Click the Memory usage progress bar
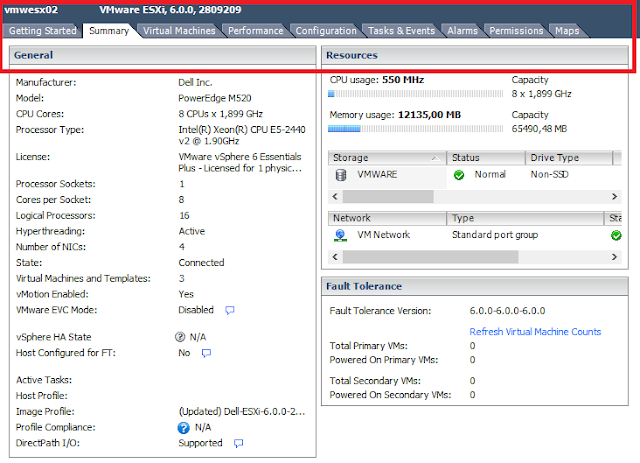The image size is (640, 463). coord(416,129)
